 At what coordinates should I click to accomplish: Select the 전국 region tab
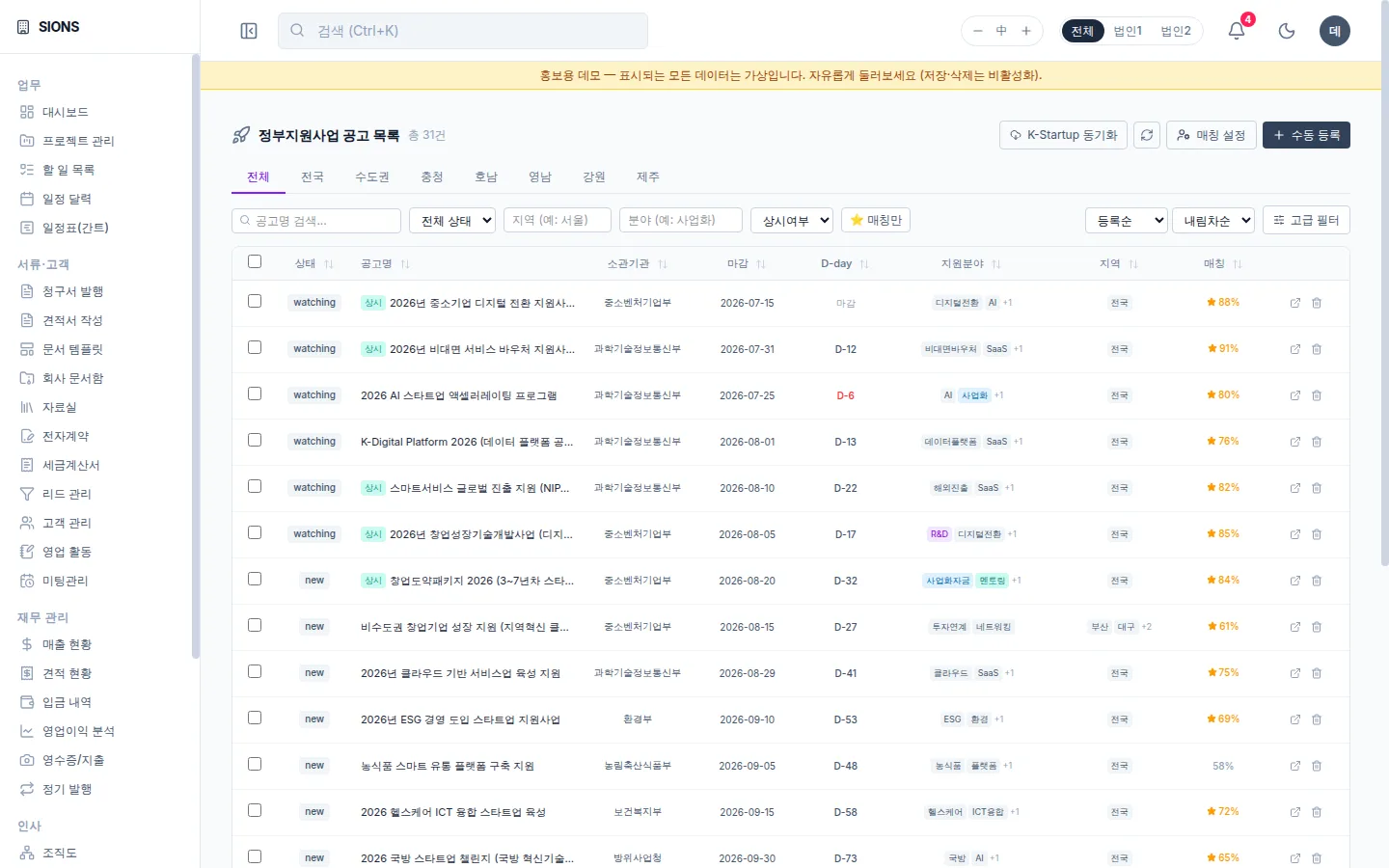[313, 176]
